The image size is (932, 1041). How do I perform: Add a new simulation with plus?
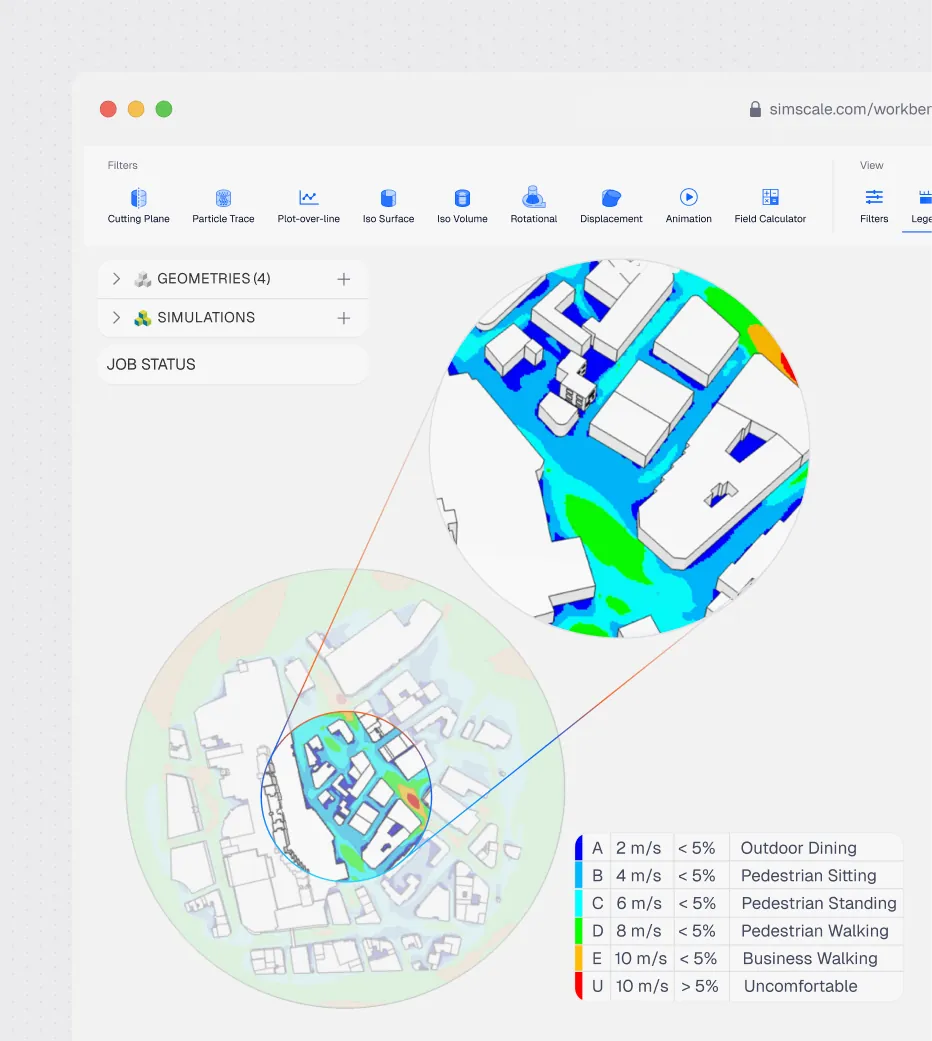click(x=343, y=318)
